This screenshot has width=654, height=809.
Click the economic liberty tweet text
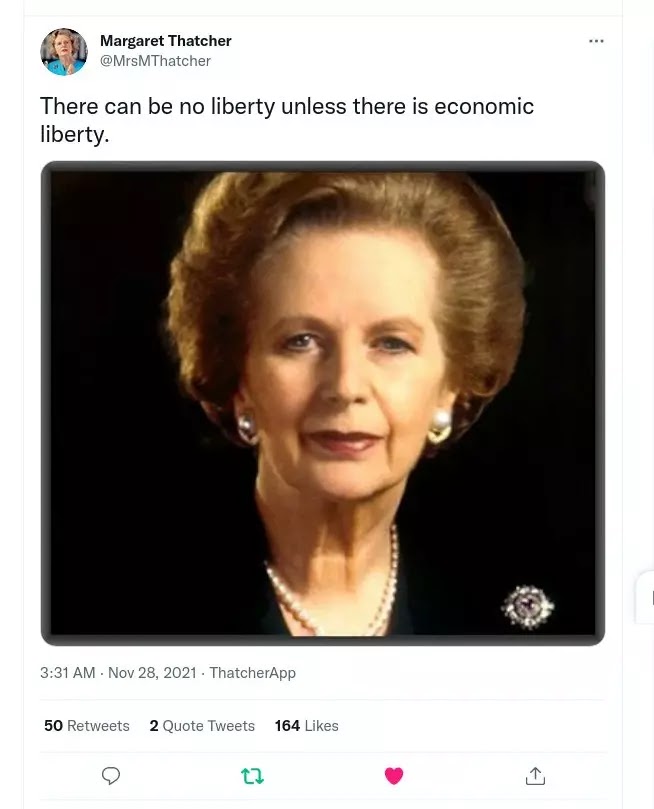coord(286,119)
